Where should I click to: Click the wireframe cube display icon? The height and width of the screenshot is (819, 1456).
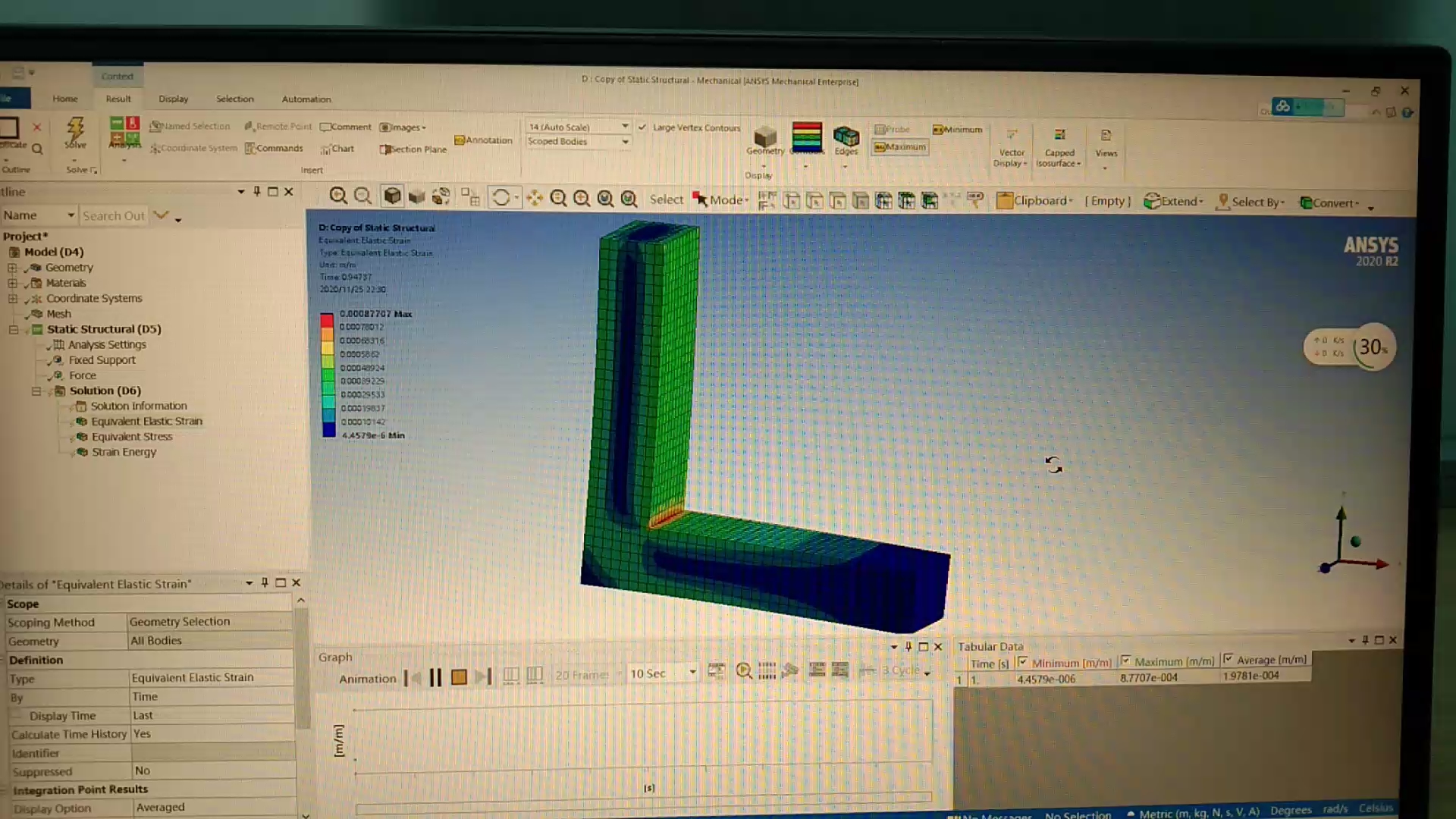[416, 197]
